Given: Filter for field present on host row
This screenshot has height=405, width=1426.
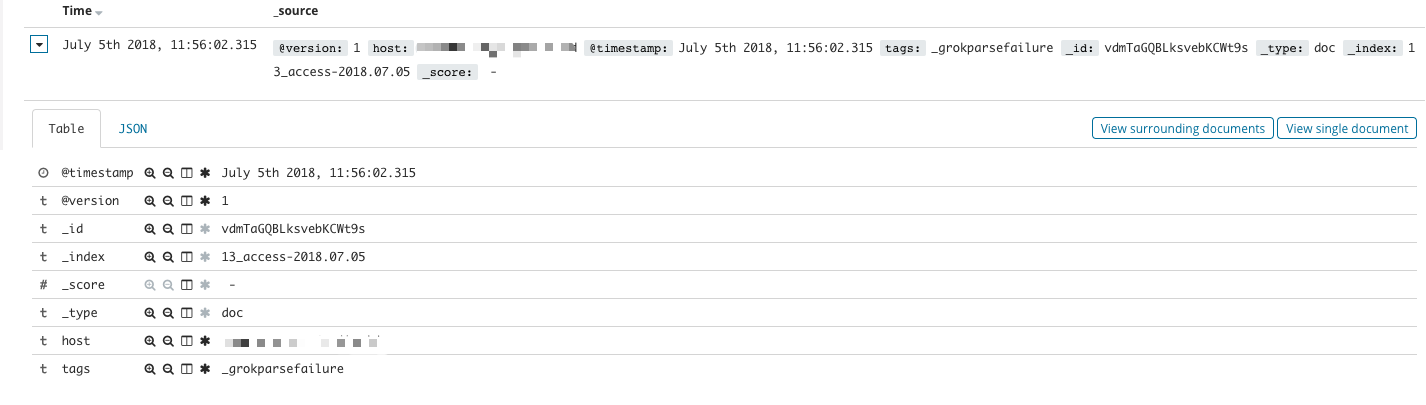Looking at the screenshot, I should pyautogui.click(x=205, y=341).
